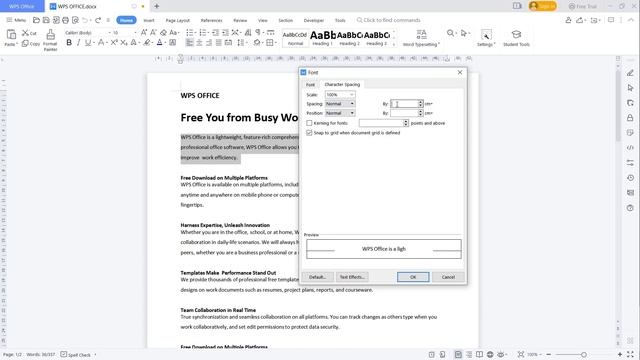Click the Redo arrow
This screenshot has width=640, height=360.
98,20
